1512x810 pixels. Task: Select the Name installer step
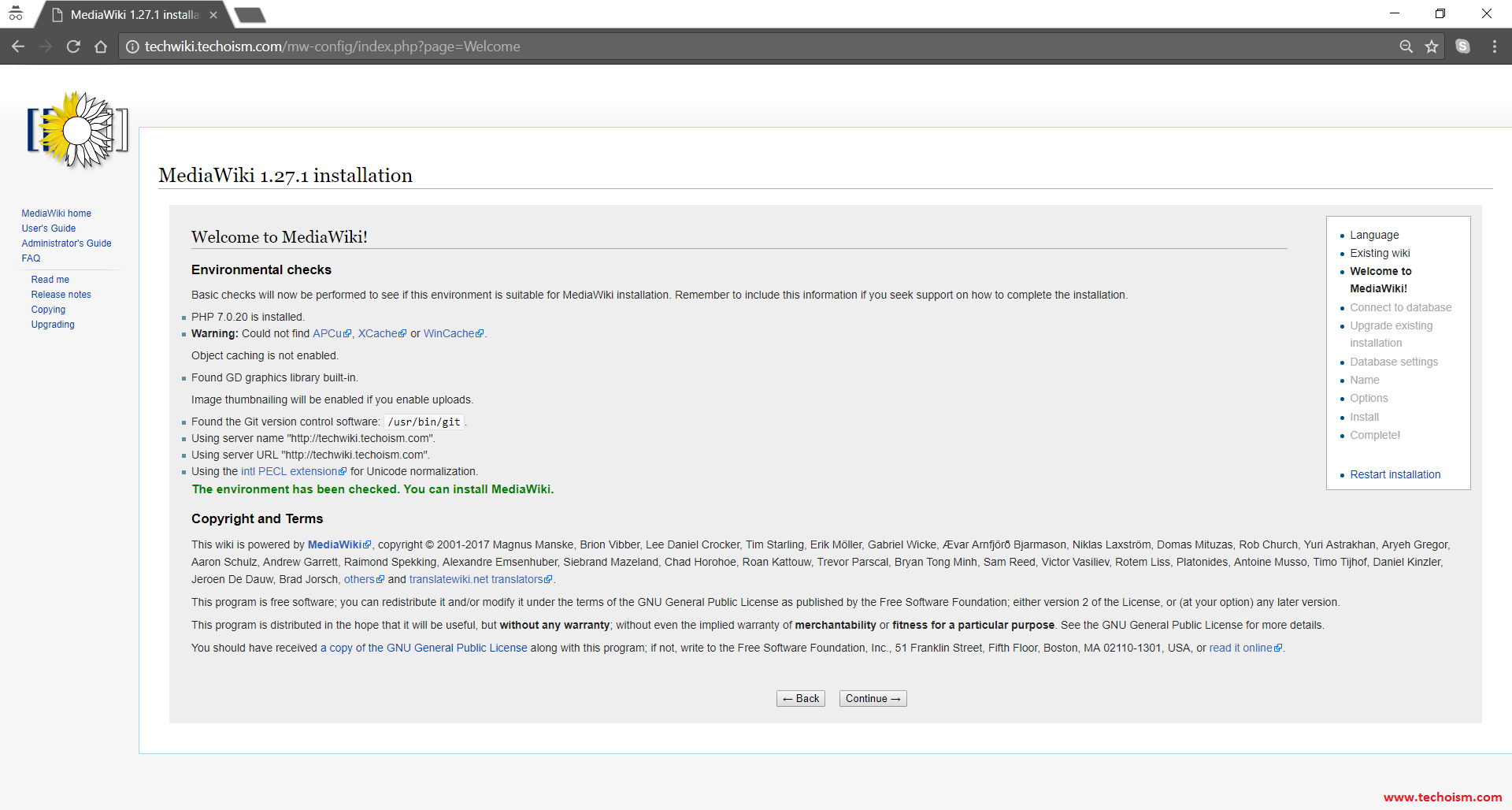click(x=1364, y=380)
